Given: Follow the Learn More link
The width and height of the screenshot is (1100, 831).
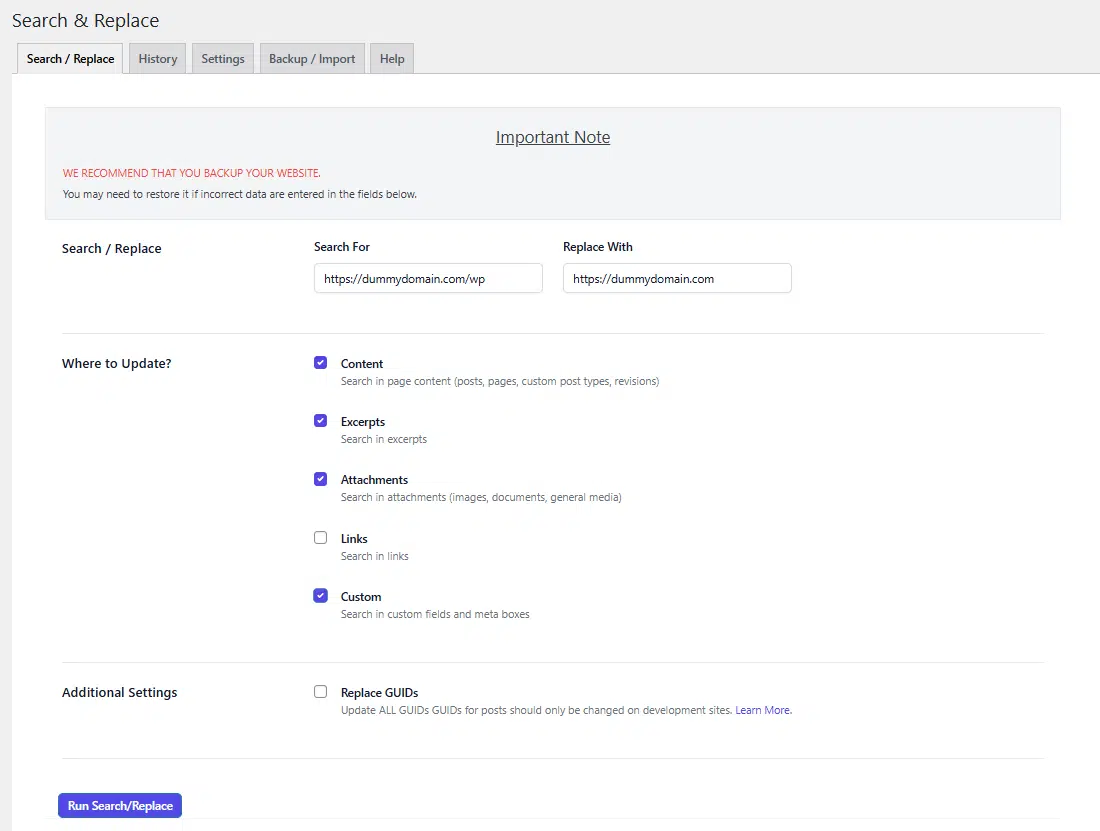Looking at the screenshot, I should point(763,710).
